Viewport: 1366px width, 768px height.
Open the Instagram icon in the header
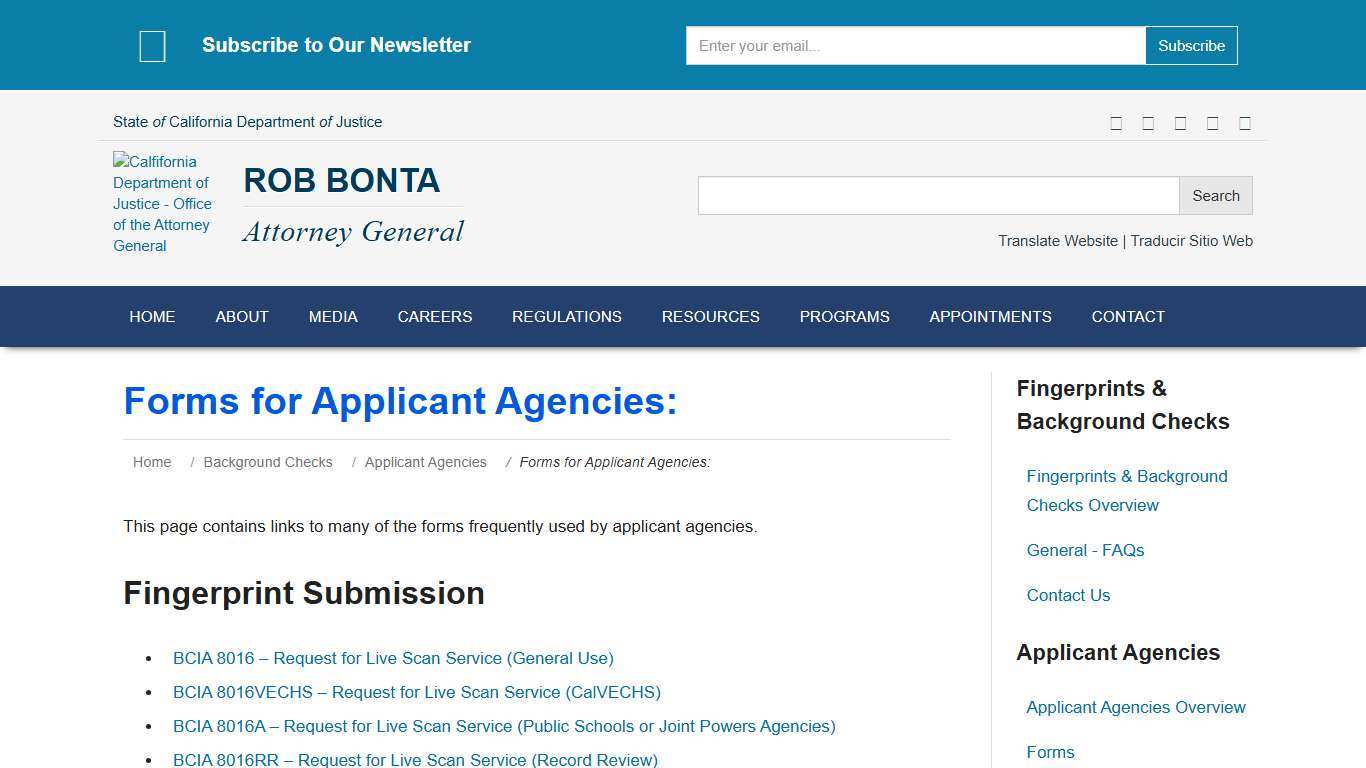[x=1212, y=122]
